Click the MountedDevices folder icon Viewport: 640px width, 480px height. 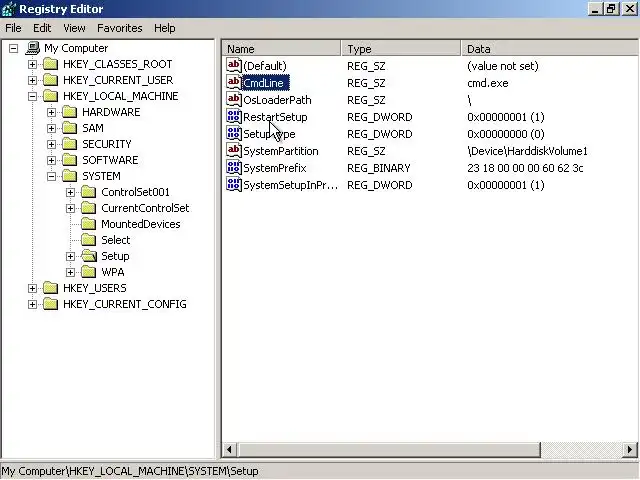pyautogui.click(x=89, y=224)
